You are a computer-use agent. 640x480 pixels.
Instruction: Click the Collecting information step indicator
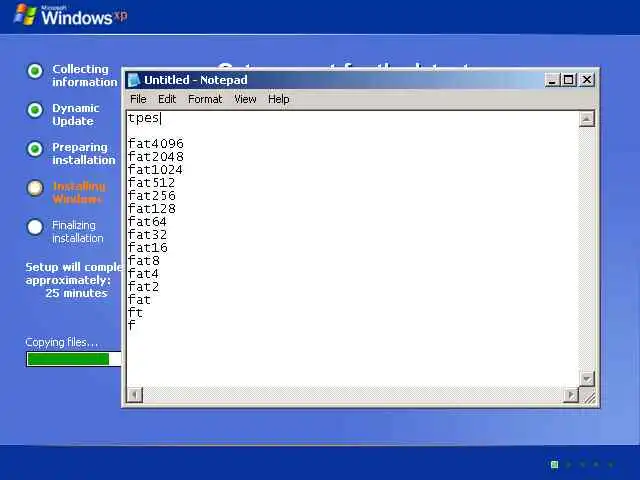[35, 71]
